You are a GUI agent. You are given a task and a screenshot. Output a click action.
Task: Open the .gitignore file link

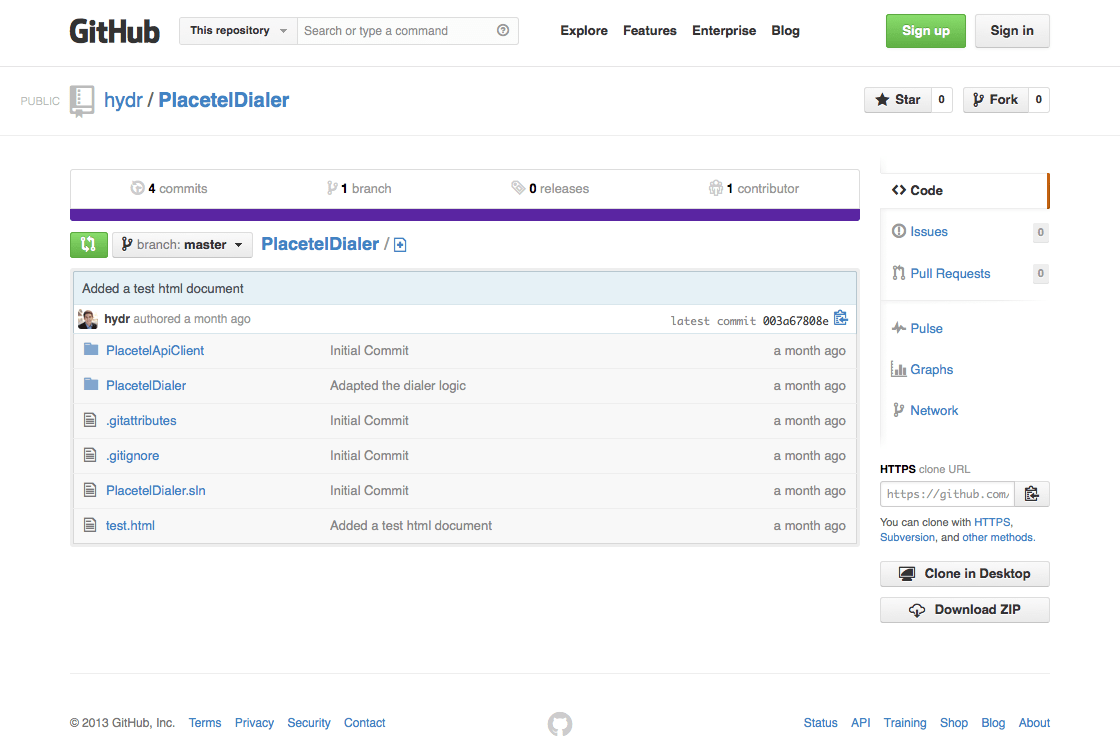tap(132, 456)
